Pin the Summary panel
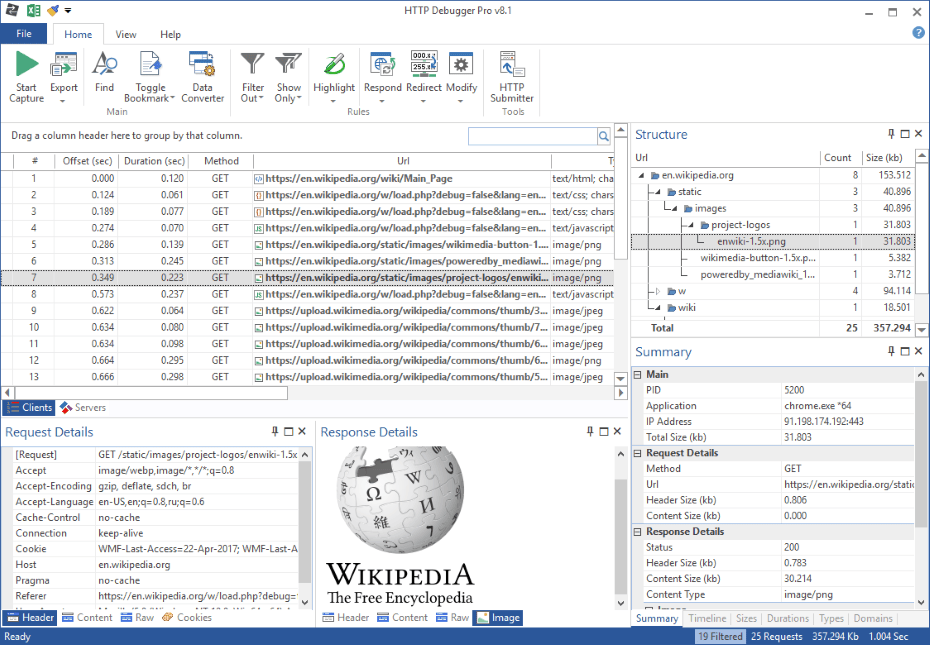 pyautogui.click(x=890, y=351)
